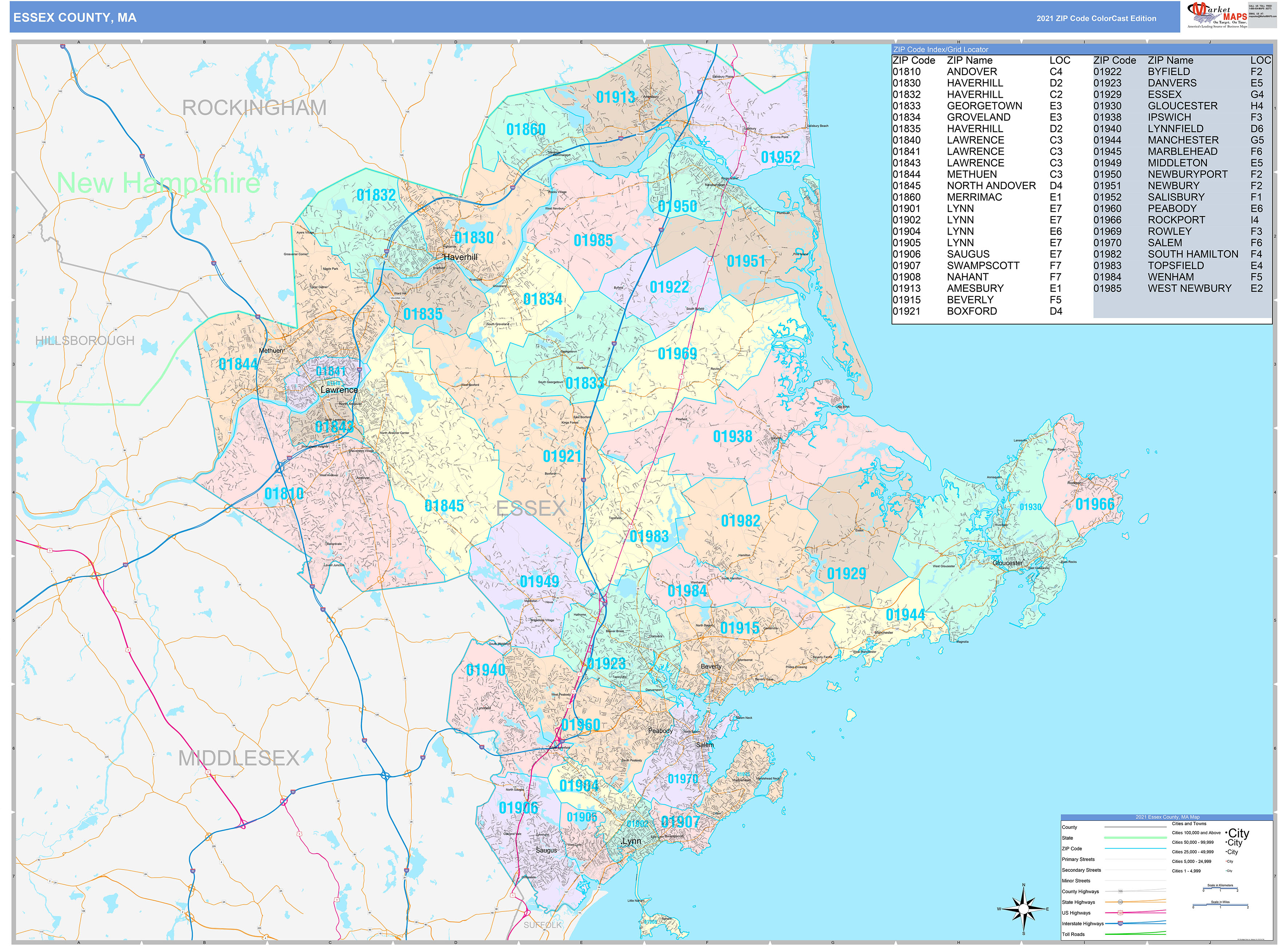Click the '2021 Essex County, MA Map' legend header
This screenshot has height=946, width=1288.
click(1168, 817)
